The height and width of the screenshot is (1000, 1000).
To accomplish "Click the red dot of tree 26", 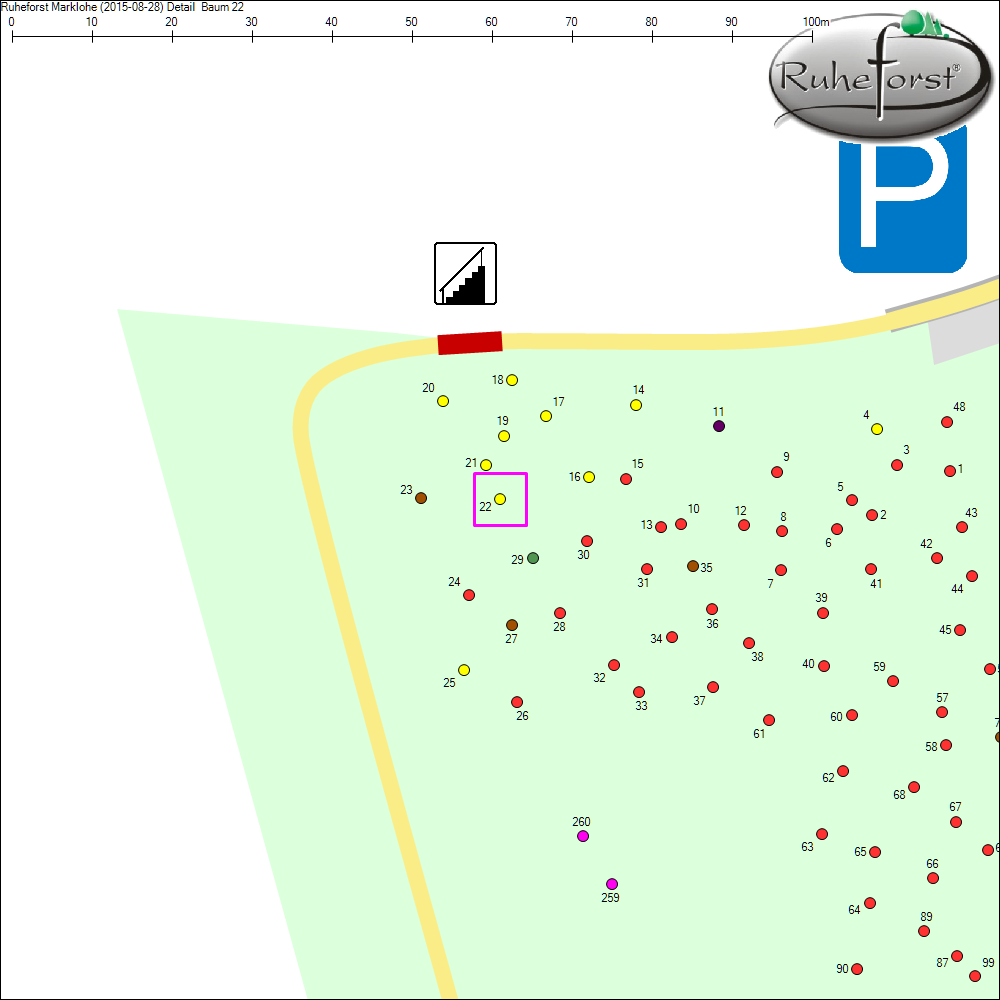I will click(517, 702).
